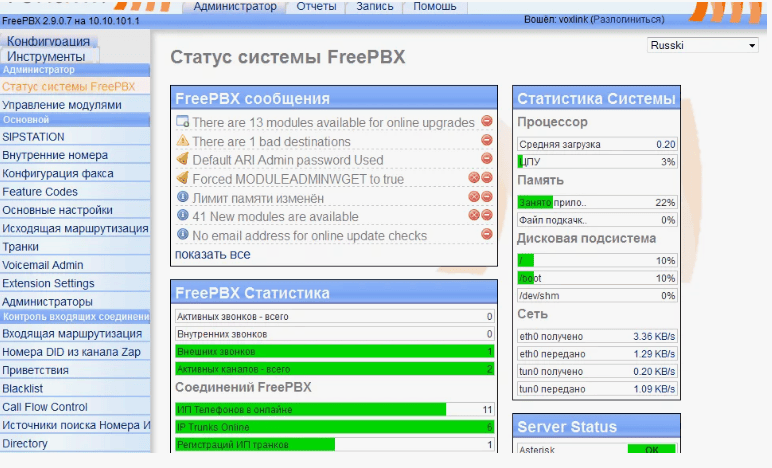
Task: Click the IP Trunks Online bar
Action: pos(334,427)
